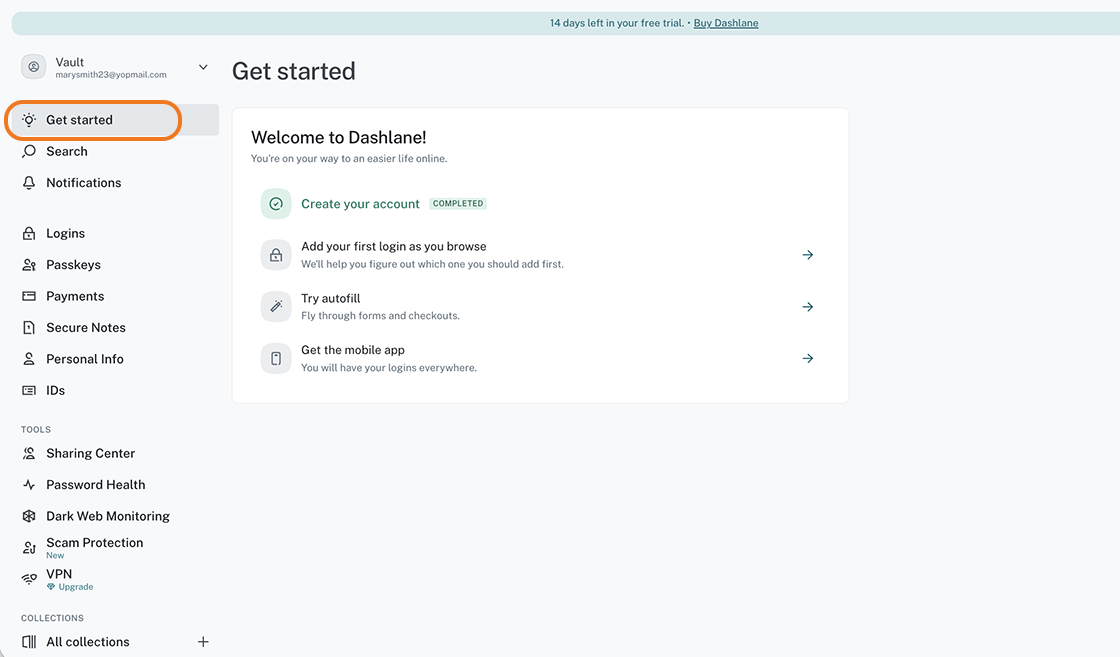Image resolution: width=1120 pixels, height=657 pixels.
Task: Click the Personal Info person icon
Action: [29, 359]
